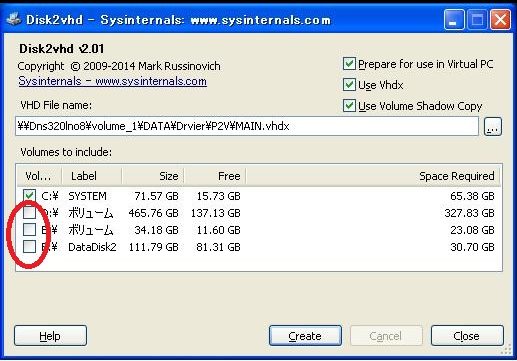Click the 111.79 GB size value
The height and width of the screenshot is (361, 517).
pyautogui.click(x=154, y=247)
